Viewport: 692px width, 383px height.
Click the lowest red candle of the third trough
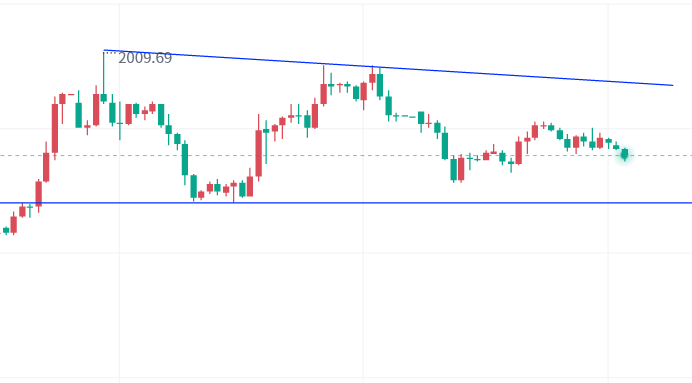[461, 169]
